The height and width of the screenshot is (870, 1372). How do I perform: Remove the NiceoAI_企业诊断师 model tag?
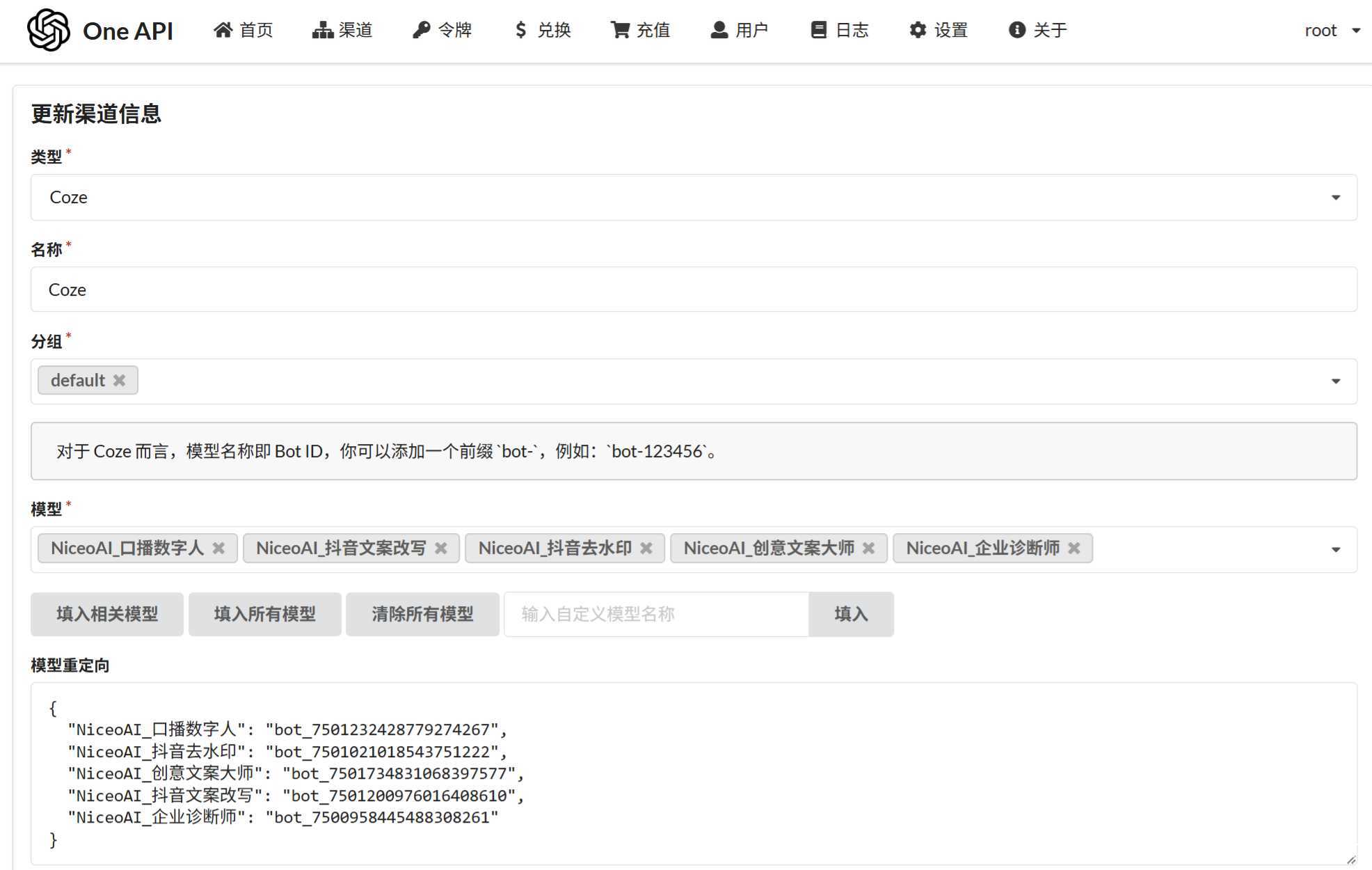tap(1074, 548)
